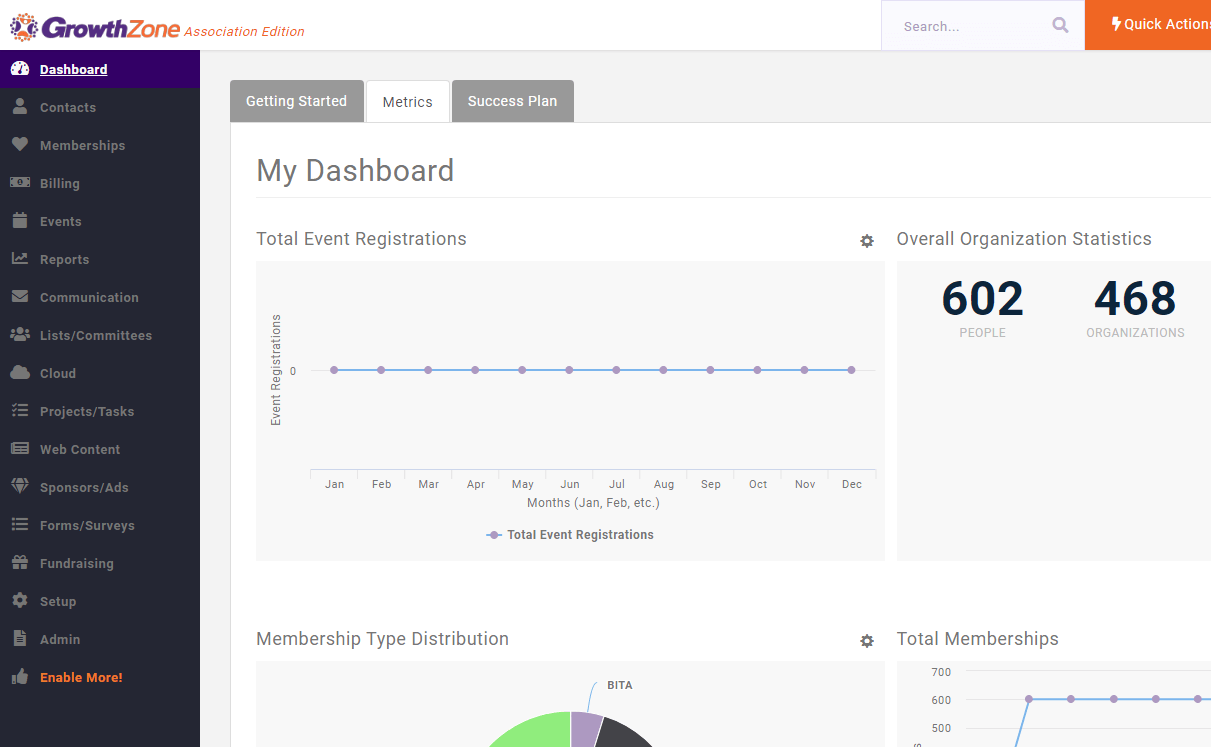Click the dark gray pie slice
This screenshot has height=747, width=1211.
(x=623, y=734)
